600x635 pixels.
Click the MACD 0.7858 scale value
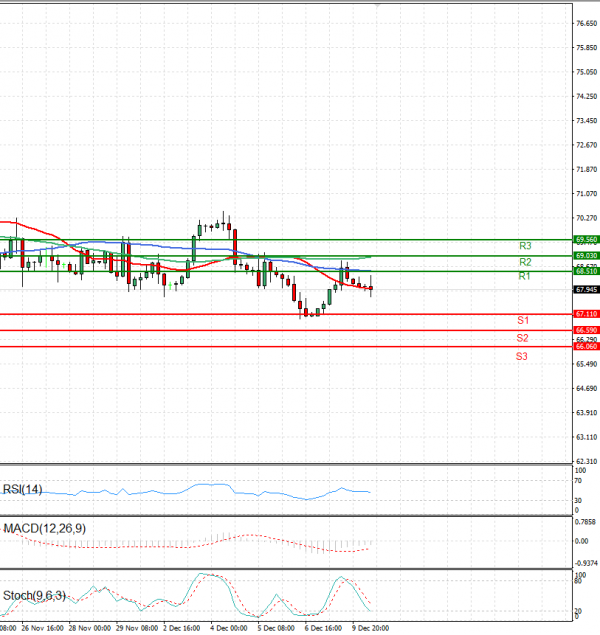585,522
